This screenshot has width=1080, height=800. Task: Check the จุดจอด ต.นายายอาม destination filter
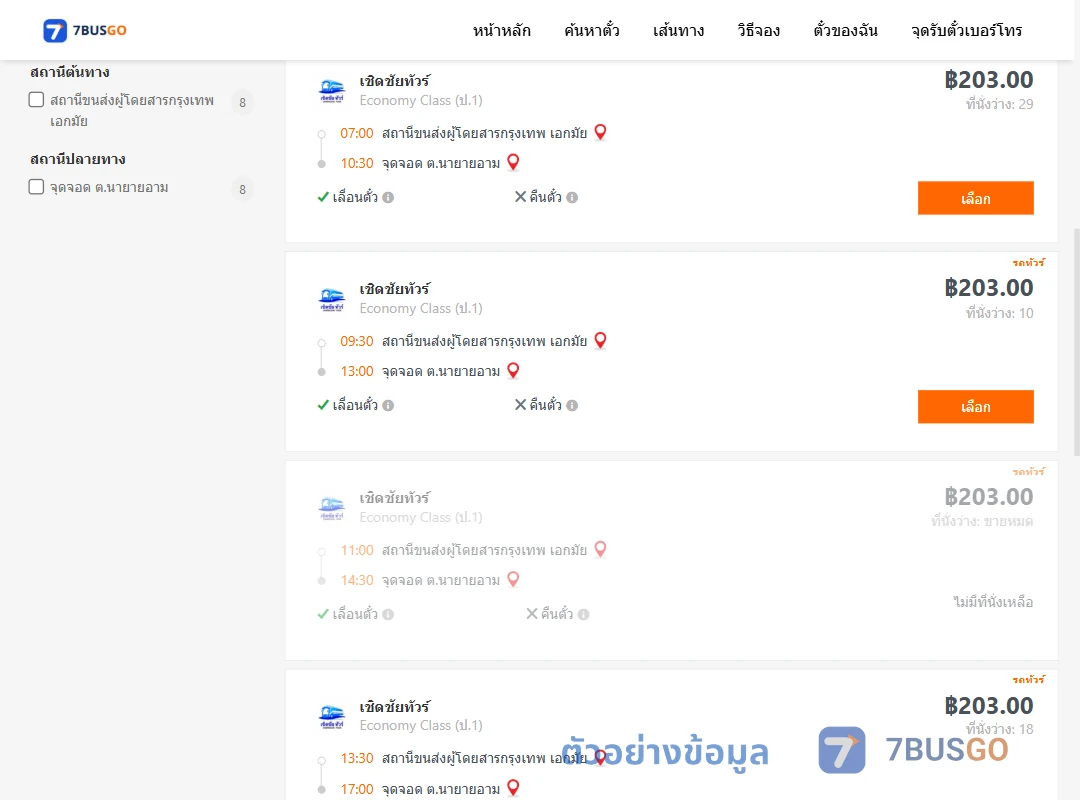pos(37,187)
